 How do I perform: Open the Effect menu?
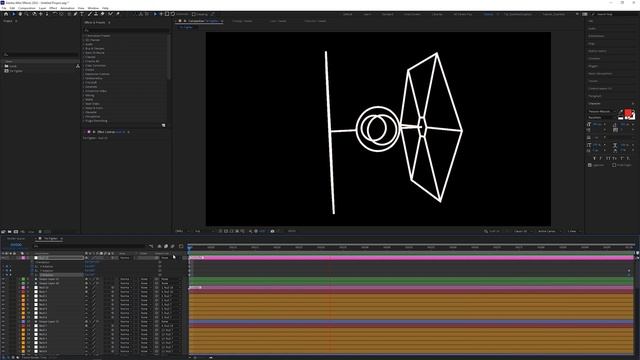point(53,8)
